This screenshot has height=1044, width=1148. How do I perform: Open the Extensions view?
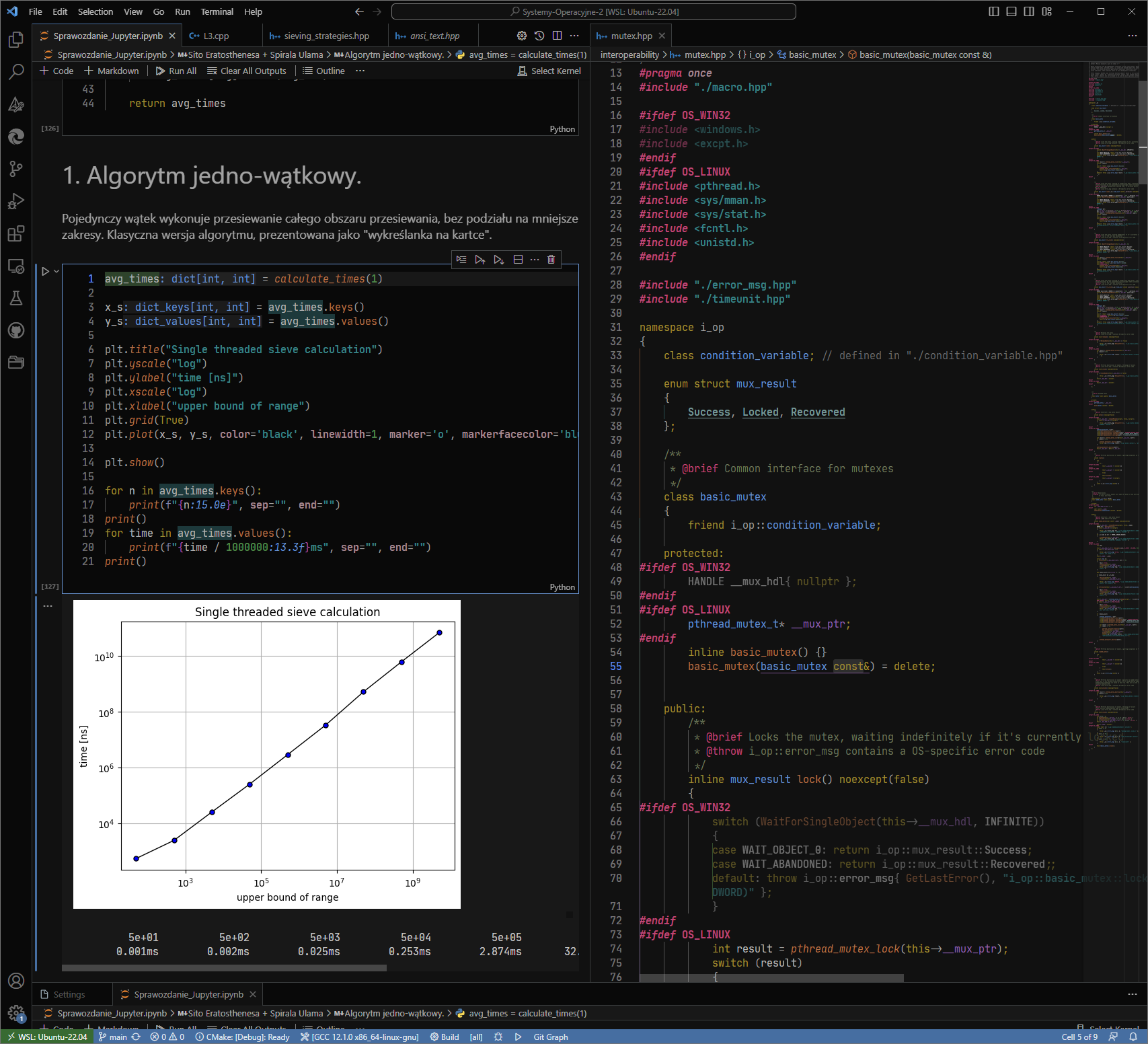coord(16,233)
